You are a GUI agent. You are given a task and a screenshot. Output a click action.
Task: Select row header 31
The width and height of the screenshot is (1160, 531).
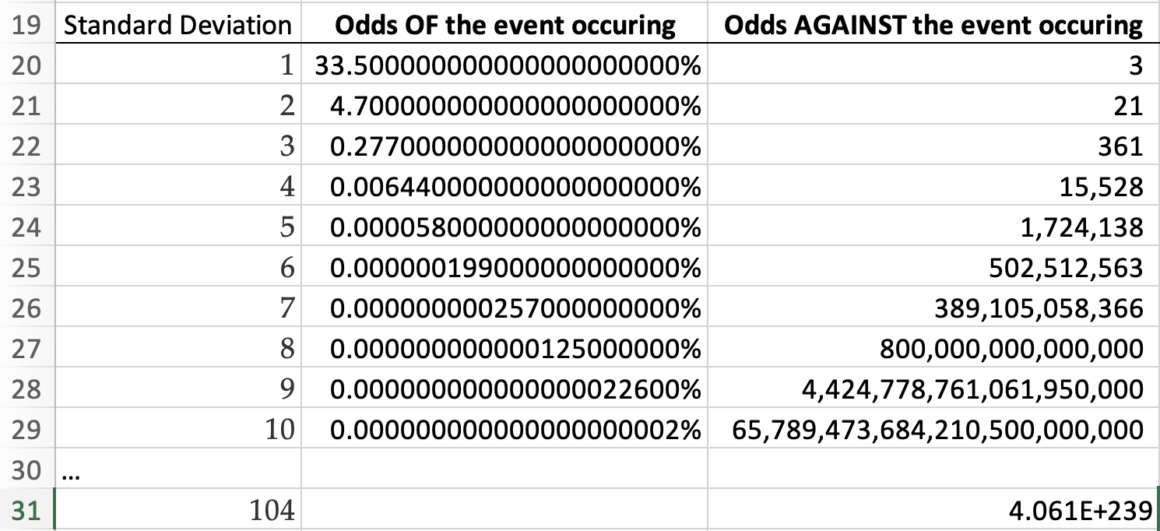tap(27, 510)
